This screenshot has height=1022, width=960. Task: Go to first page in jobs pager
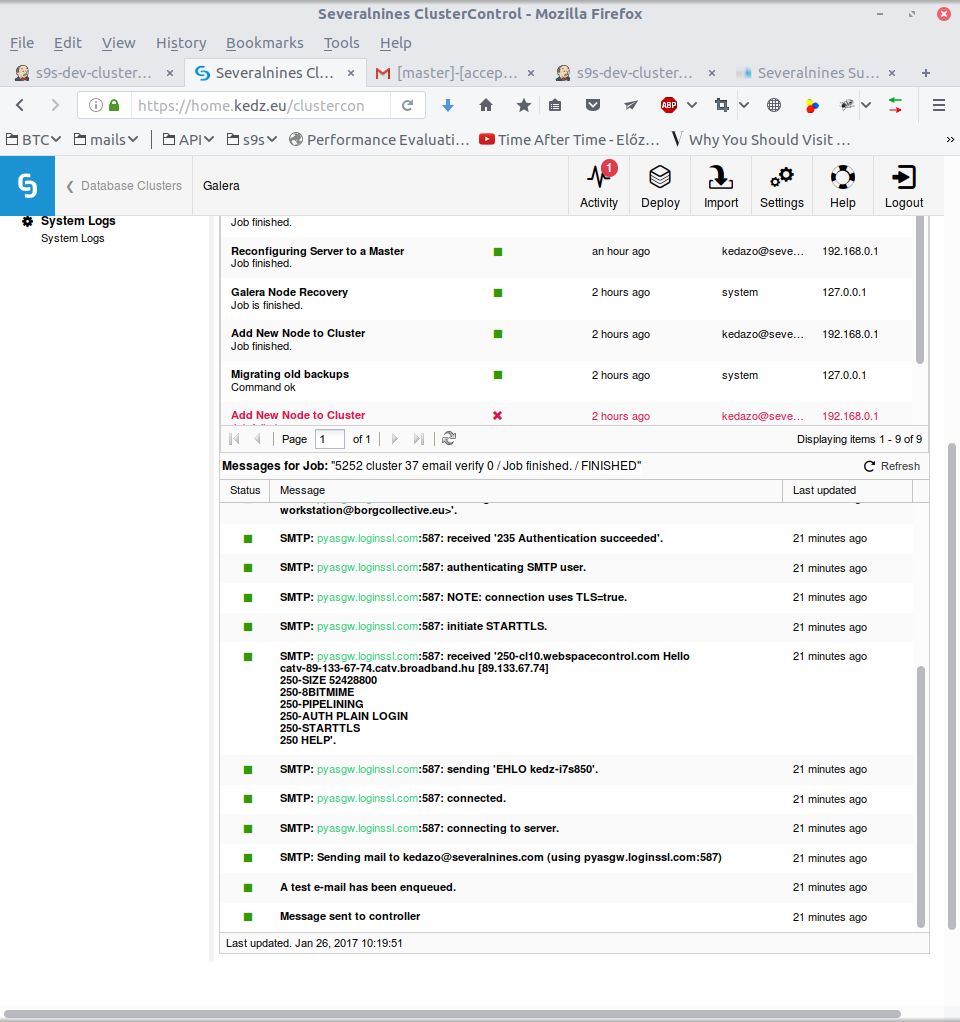[235, 439]
